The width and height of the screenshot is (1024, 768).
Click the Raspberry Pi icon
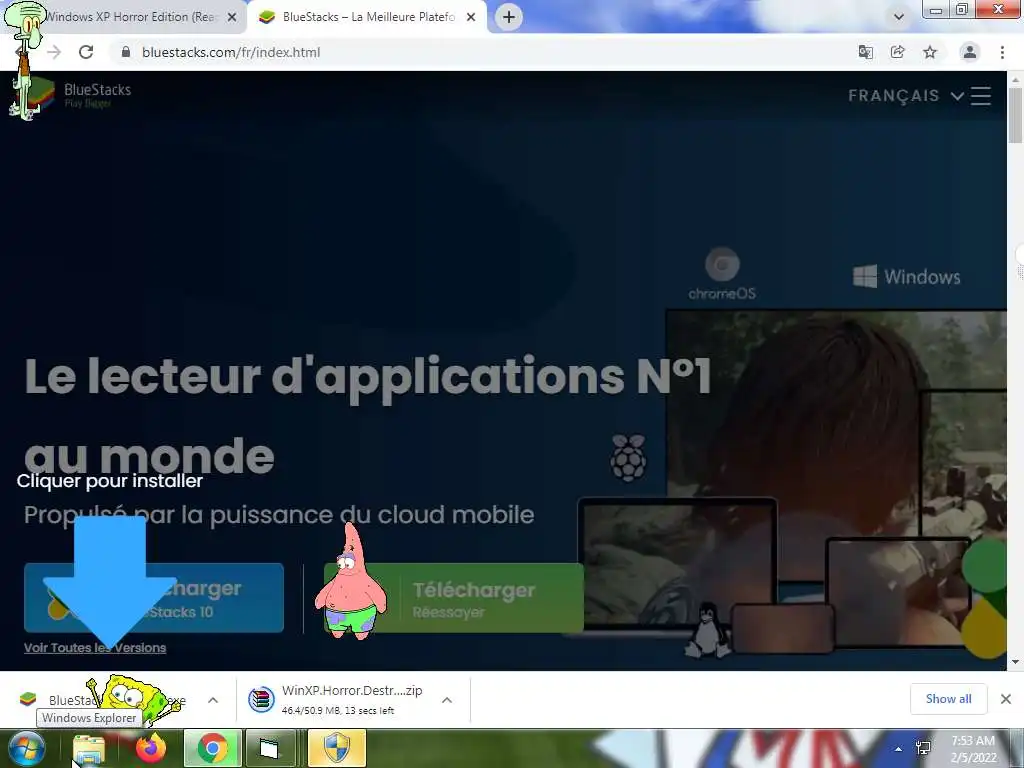[628, 458]
